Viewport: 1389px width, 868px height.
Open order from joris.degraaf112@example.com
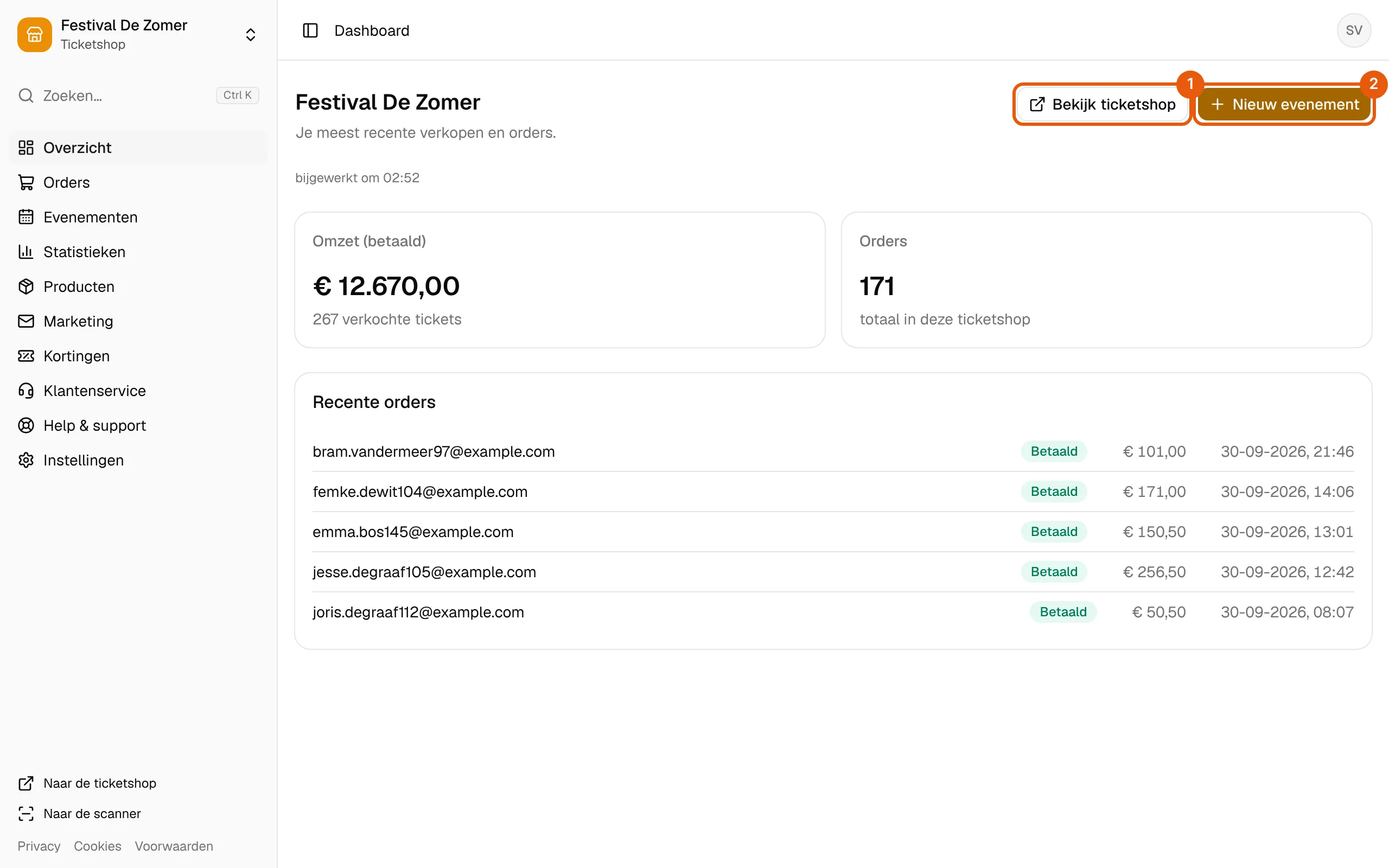point(833,612)
